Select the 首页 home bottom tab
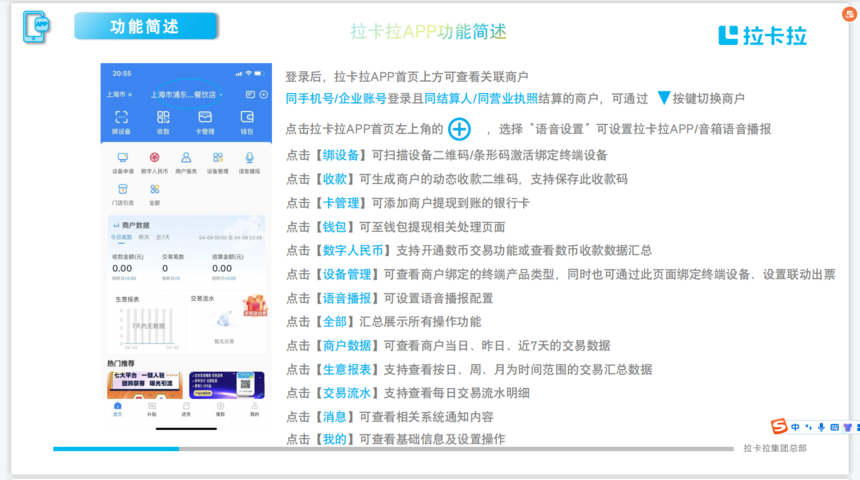 click(117, 409)
